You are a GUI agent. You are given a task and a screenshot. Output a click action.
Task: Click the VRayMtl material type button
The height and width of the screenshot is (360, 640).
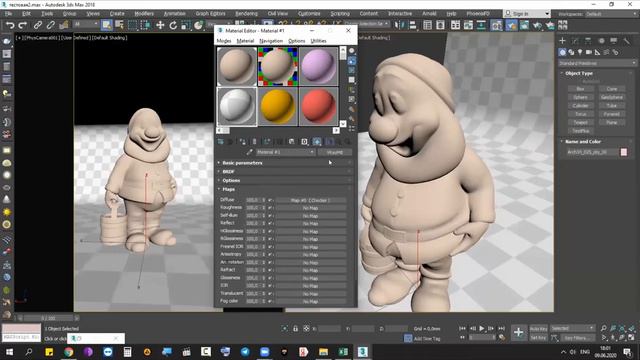(x=335, y=152)
